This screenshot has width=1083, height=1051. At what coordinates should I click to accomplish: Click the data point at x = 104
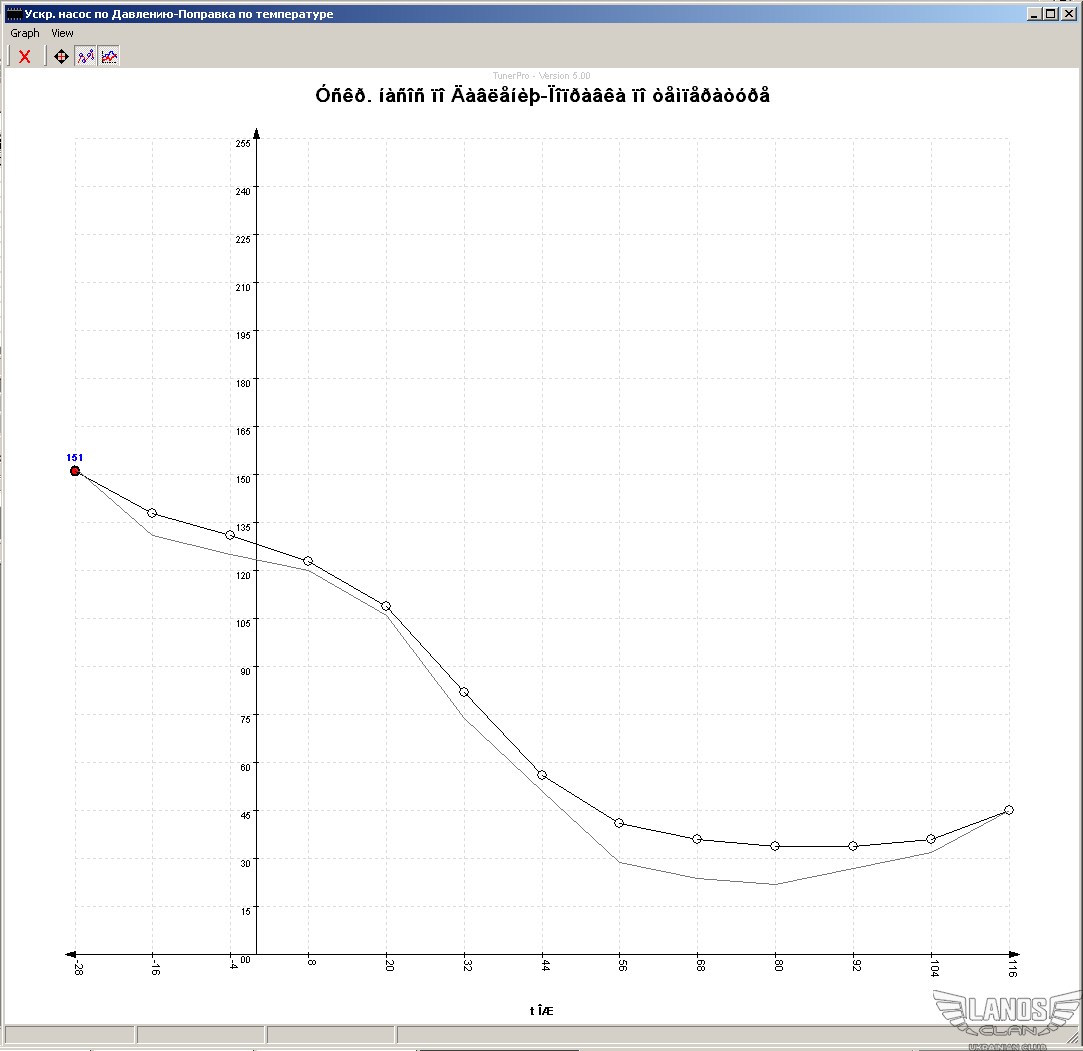pos(931,839)
